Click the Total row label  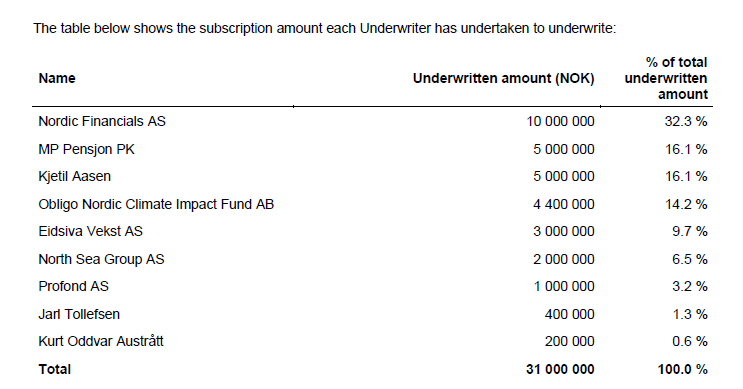point(54,369)
